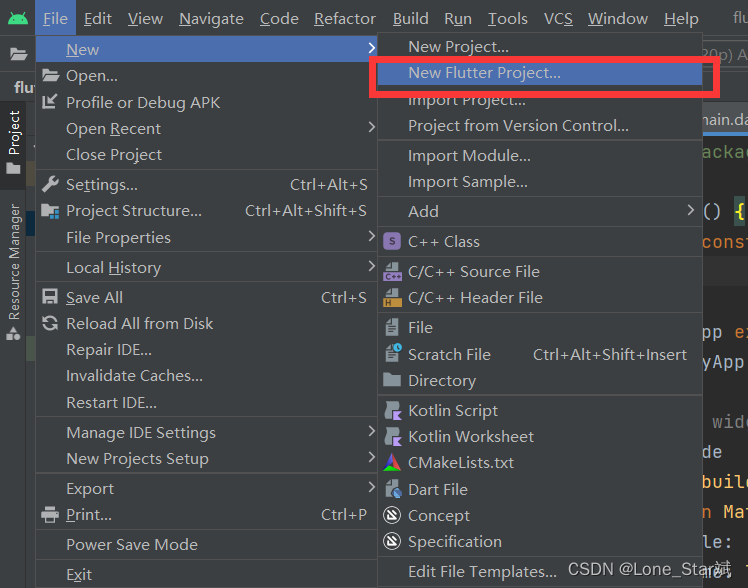
Task: Choose Close Project
Action: 206,155
